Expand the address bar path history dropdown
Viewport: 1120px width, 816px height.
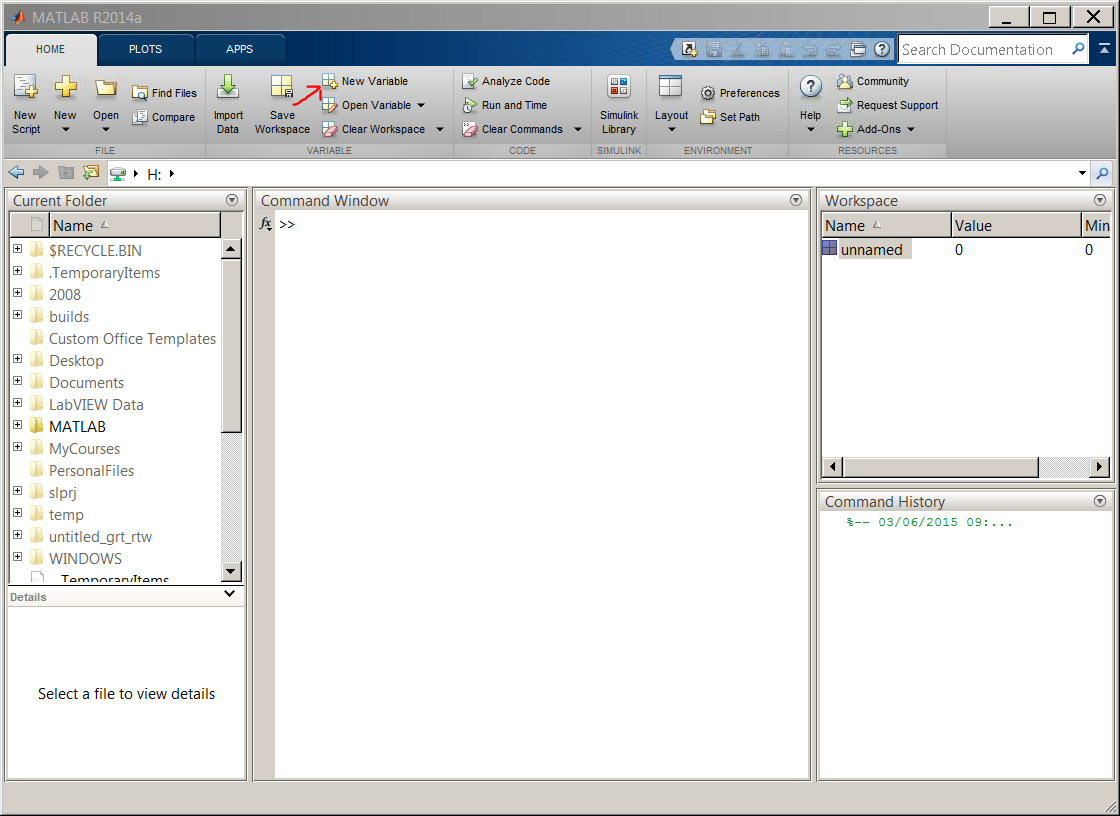click(x=1082, y=173)
